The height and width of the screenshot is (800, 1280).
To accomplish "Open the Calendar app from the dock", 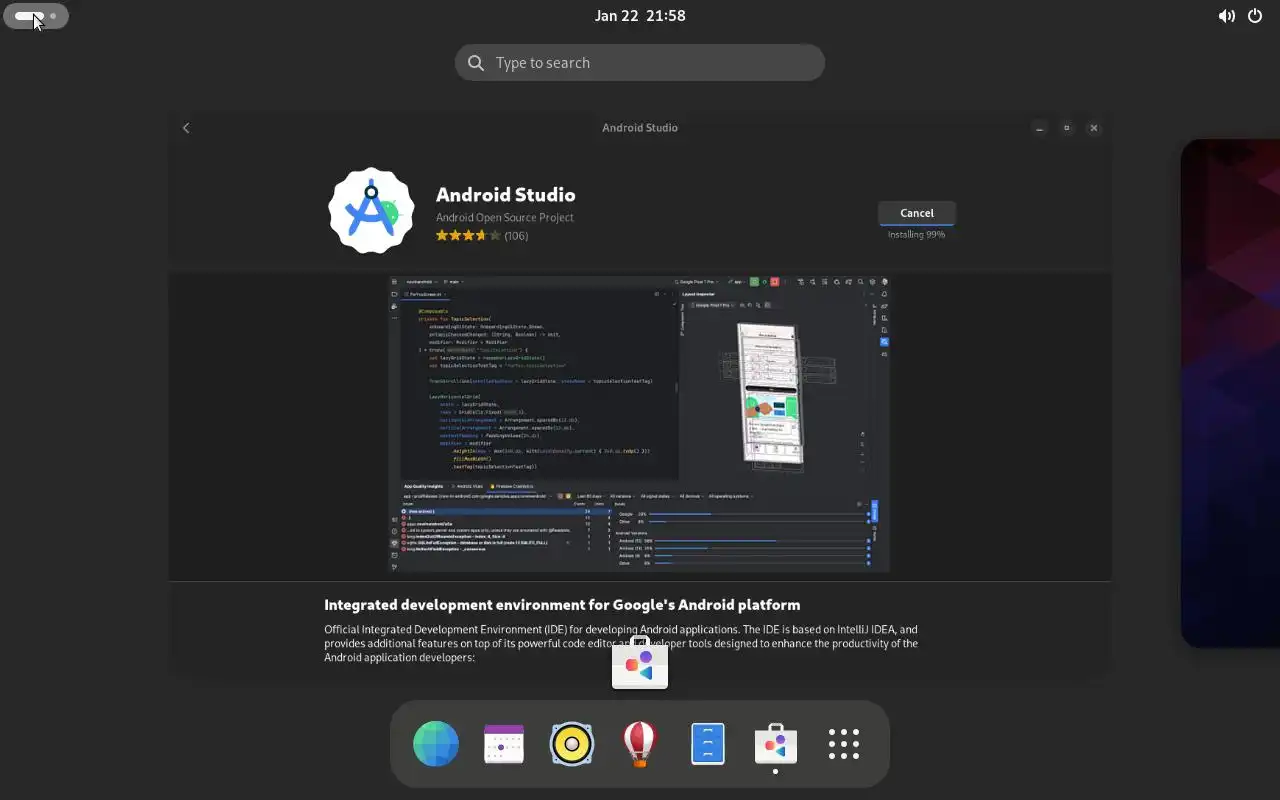I will pyautogui.click(x=504, y=744).
